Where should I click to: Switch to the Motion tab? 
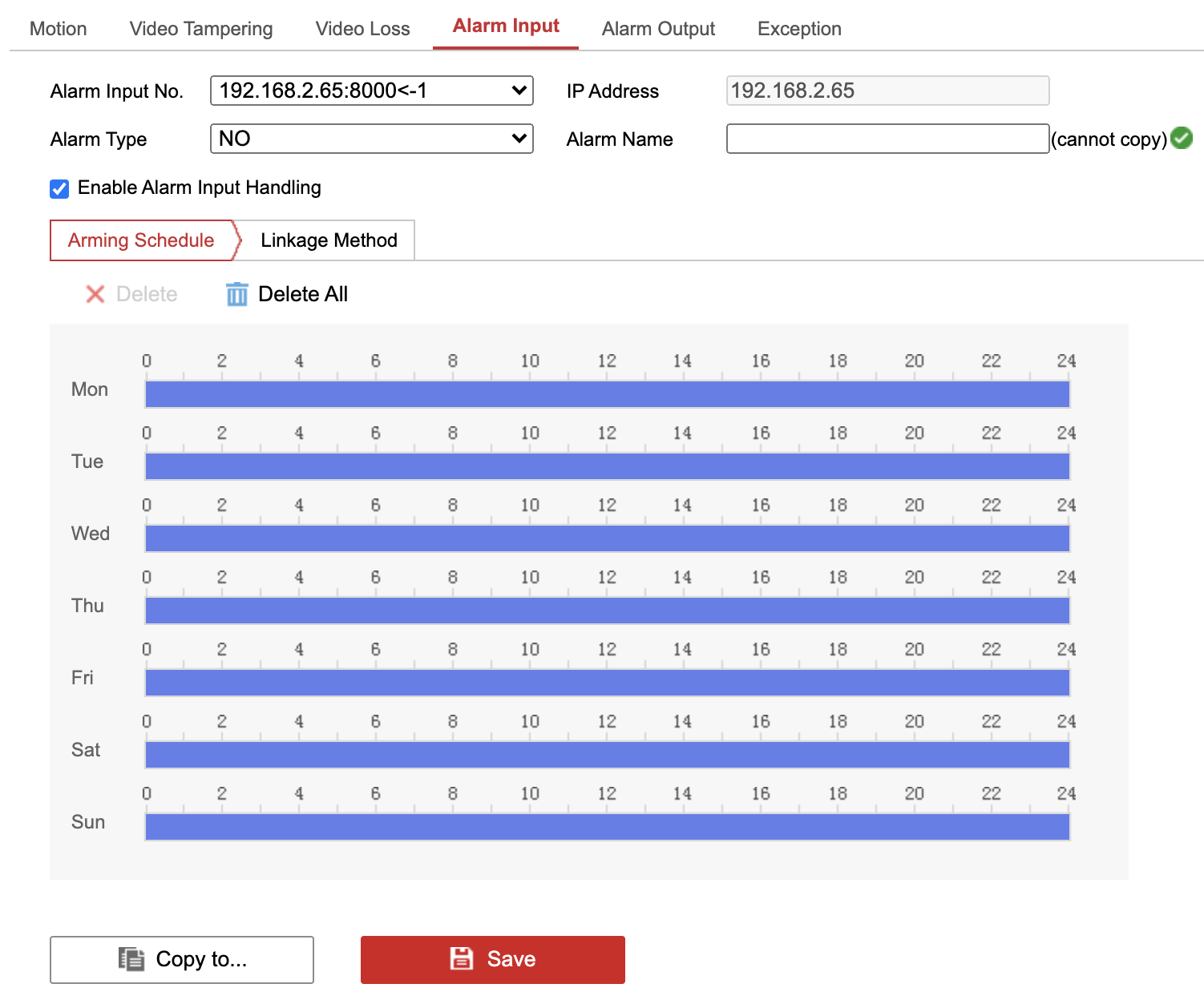click(x=58, y=29)
